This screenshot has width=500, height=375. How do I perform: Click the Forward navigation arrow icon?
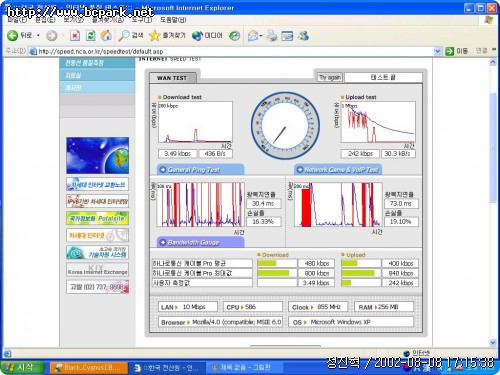click(x=51, y=36)
